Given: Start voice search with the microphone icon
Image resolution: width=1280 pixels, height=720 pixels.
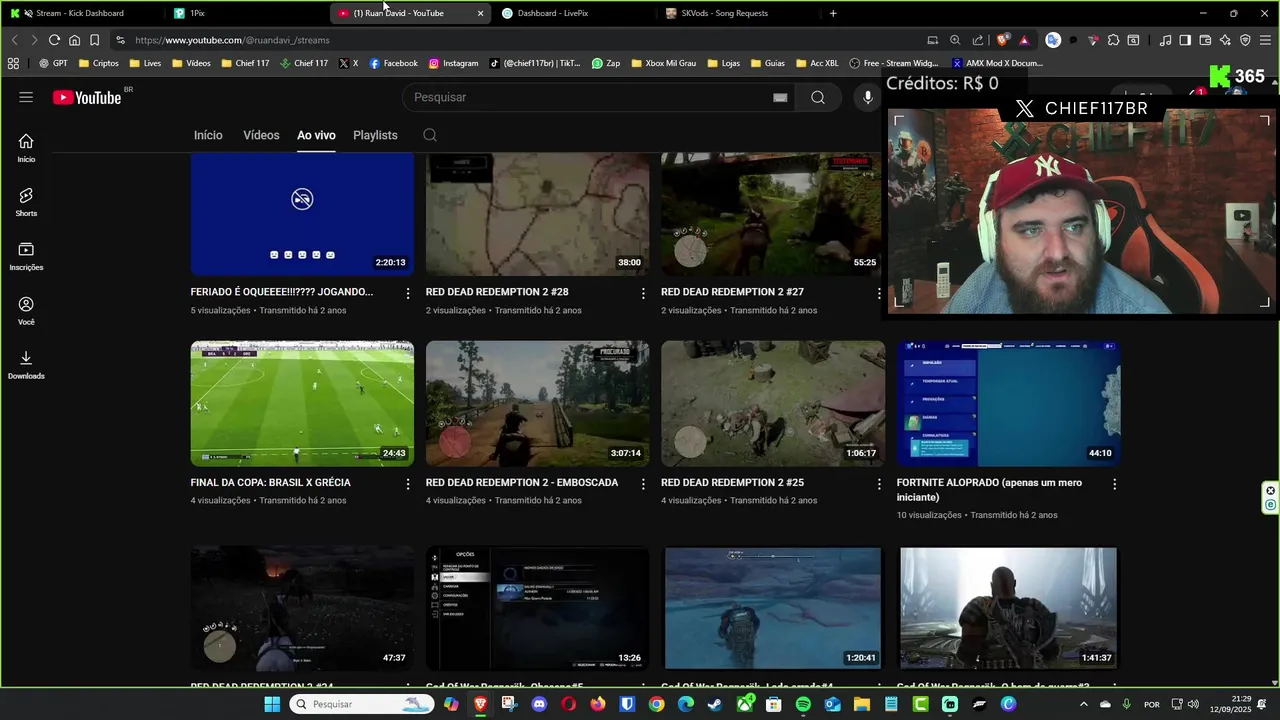Looking at the screenshot, I should point(868,97).
